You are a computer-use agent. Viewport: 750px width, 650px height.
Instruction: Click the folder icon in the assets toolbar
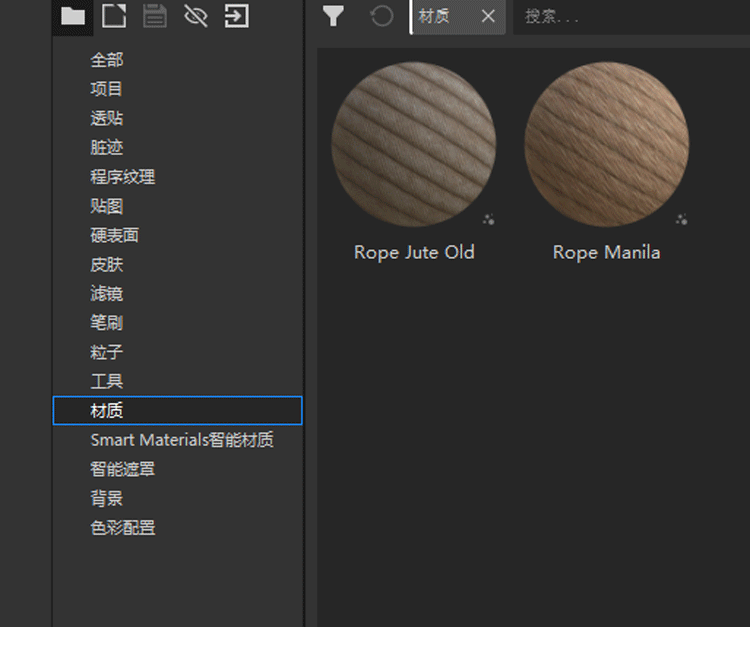click(73, 16)
